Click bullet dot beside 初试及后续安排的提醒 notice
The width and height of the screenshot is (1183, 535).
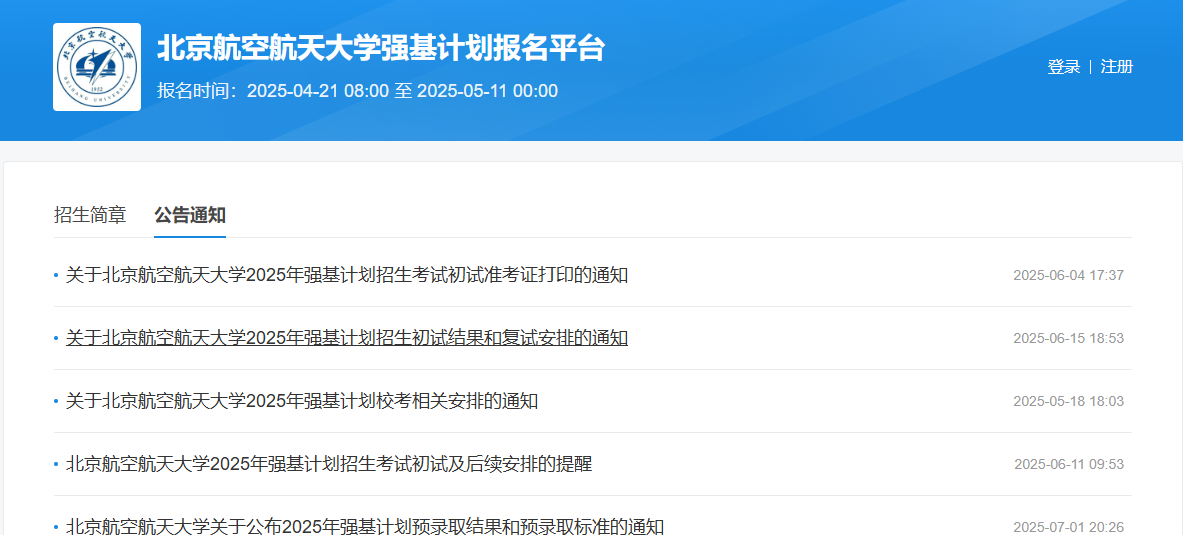coord(56,464)
